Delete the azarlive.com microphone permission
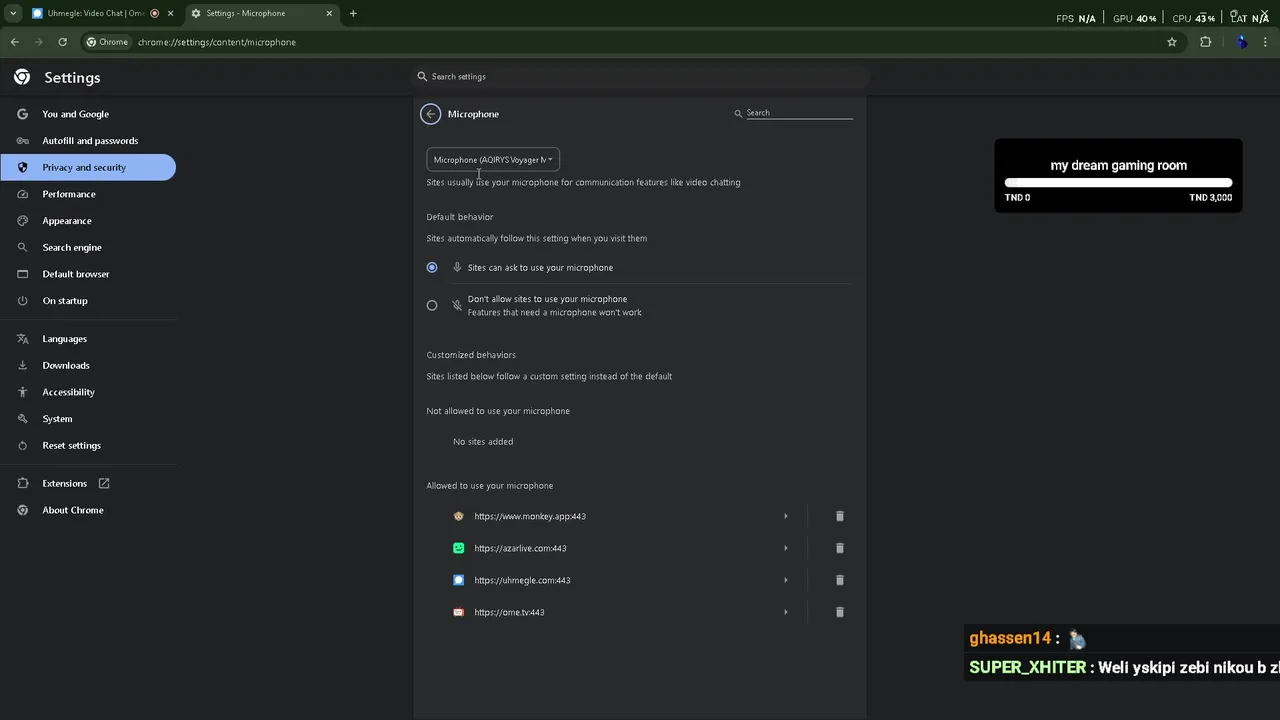The image size is (1280, 720). point(840,548)
